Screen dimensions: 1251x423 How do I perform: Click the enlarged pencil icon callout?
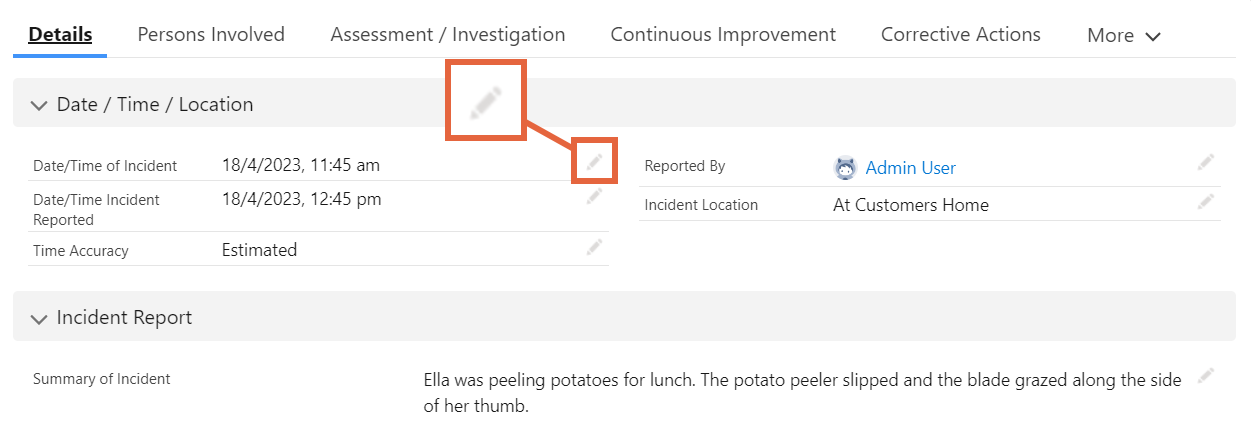(485, 100)
